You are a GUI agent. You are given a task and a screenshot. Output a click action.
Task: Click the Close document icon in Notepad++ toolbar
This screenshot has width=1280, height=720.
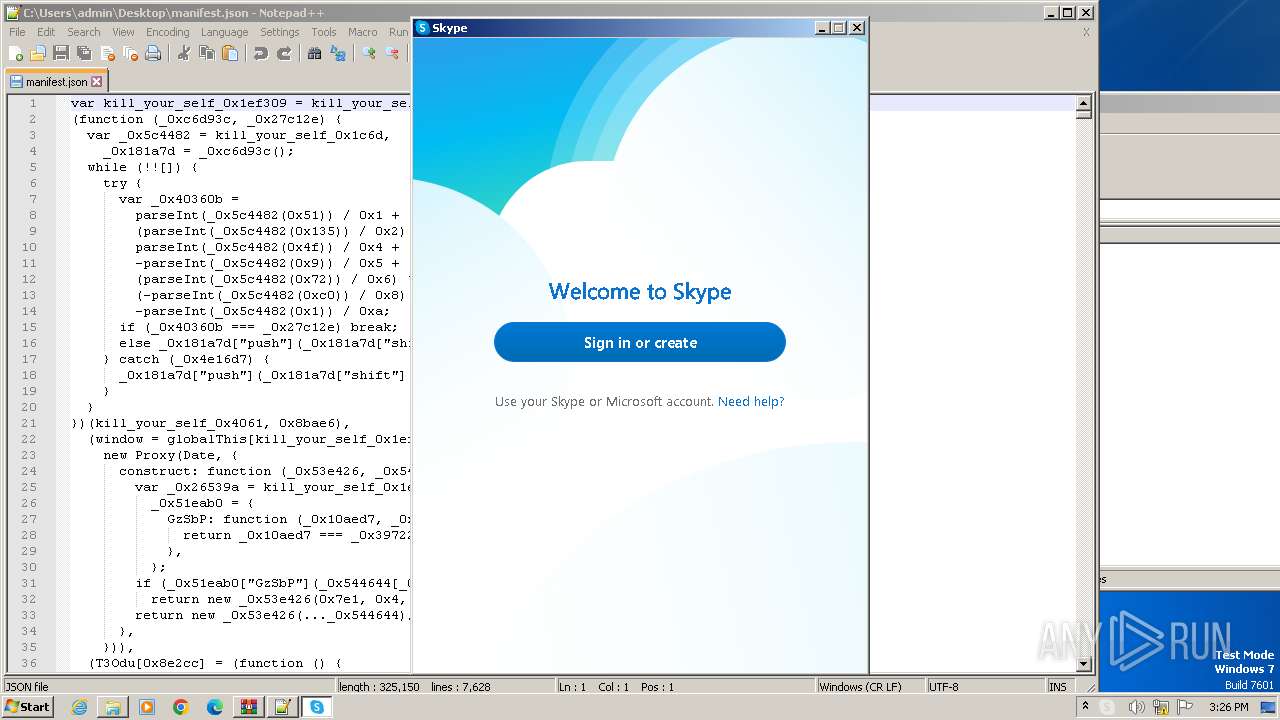107,54
